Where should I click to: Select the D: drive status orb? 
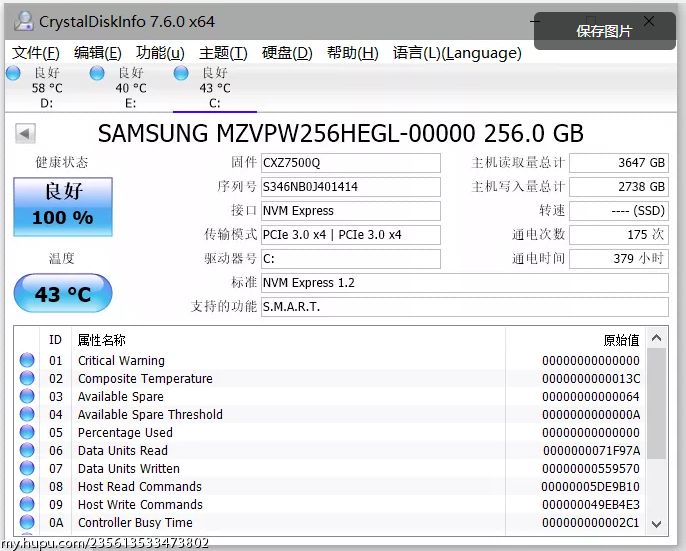click(x=13, y=73)
